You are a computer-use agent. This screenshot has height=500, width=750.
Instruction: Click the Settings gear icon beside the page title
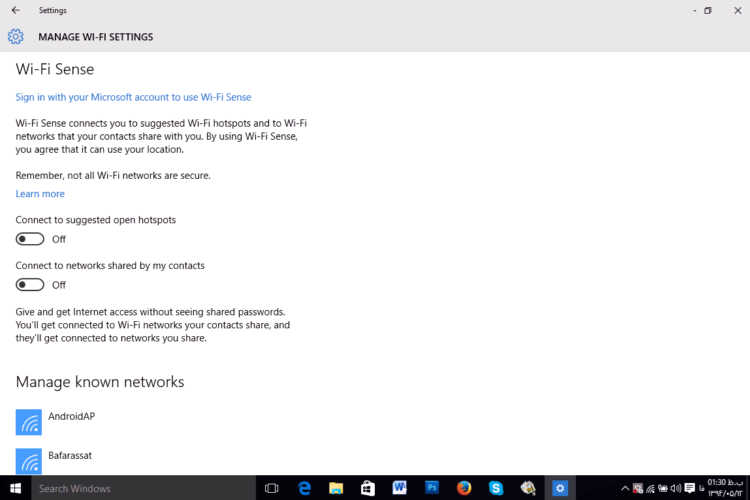click(15, 36)
